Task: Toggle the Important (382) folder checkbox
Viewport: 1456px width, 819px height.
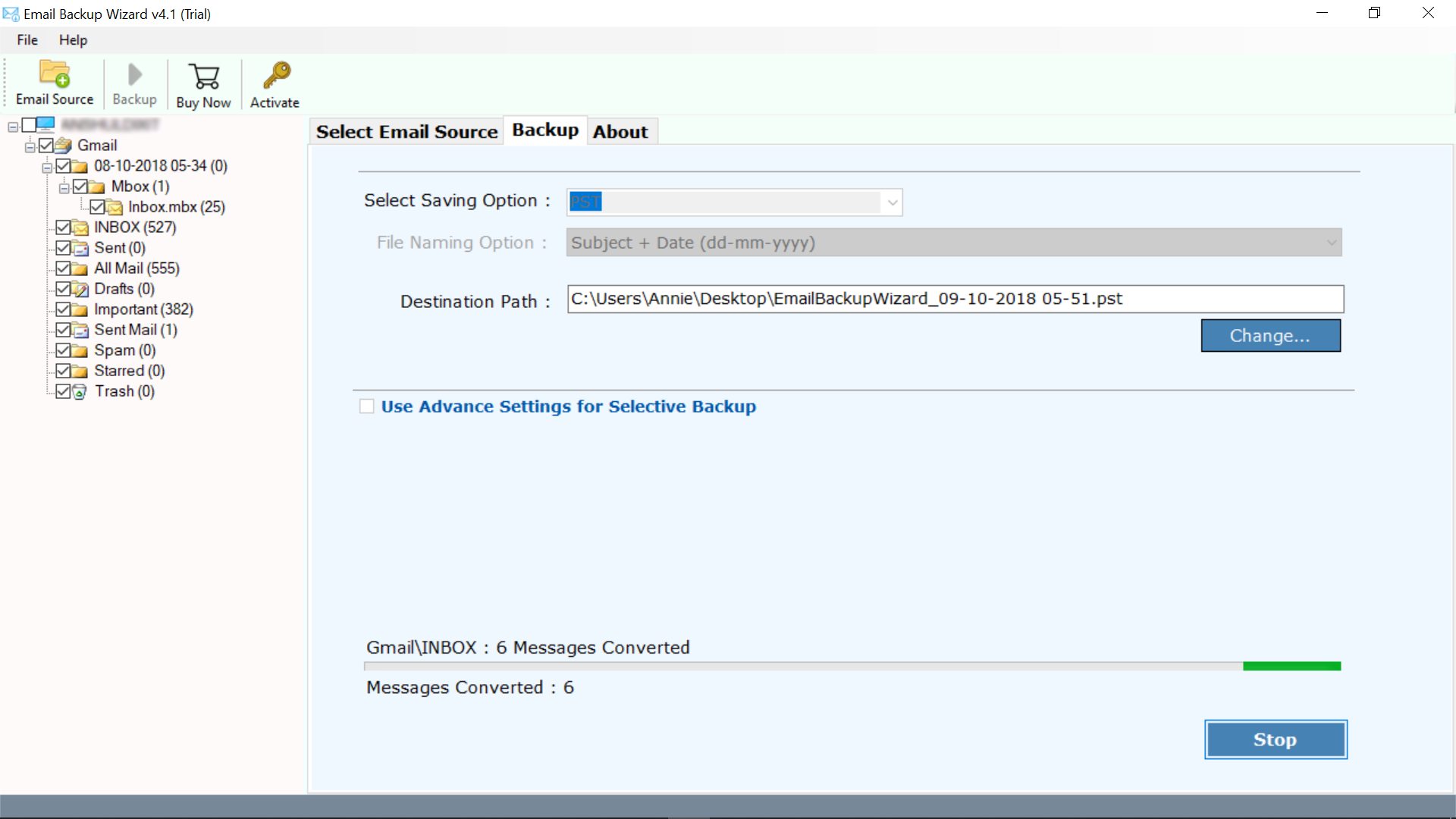Action: click(x=63, y=309)
